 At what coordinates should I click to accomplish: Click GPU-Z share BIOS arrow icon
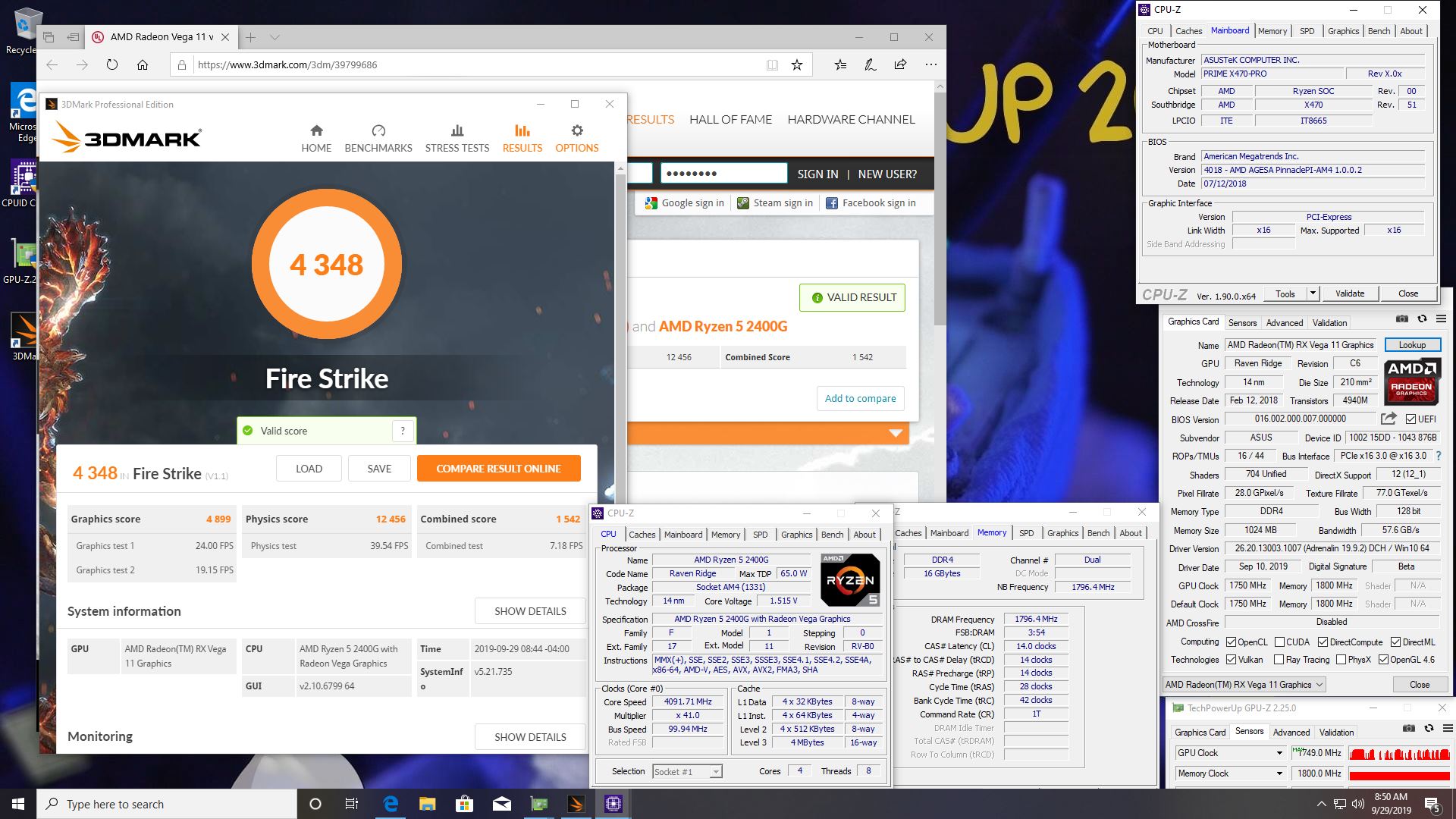pyautogui.click(x=1389, y=418)
